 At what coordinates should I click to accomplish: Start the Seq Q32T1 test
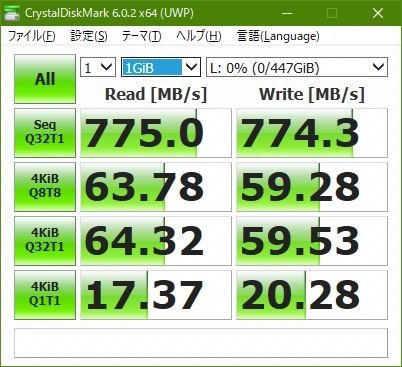coord(45,133)
